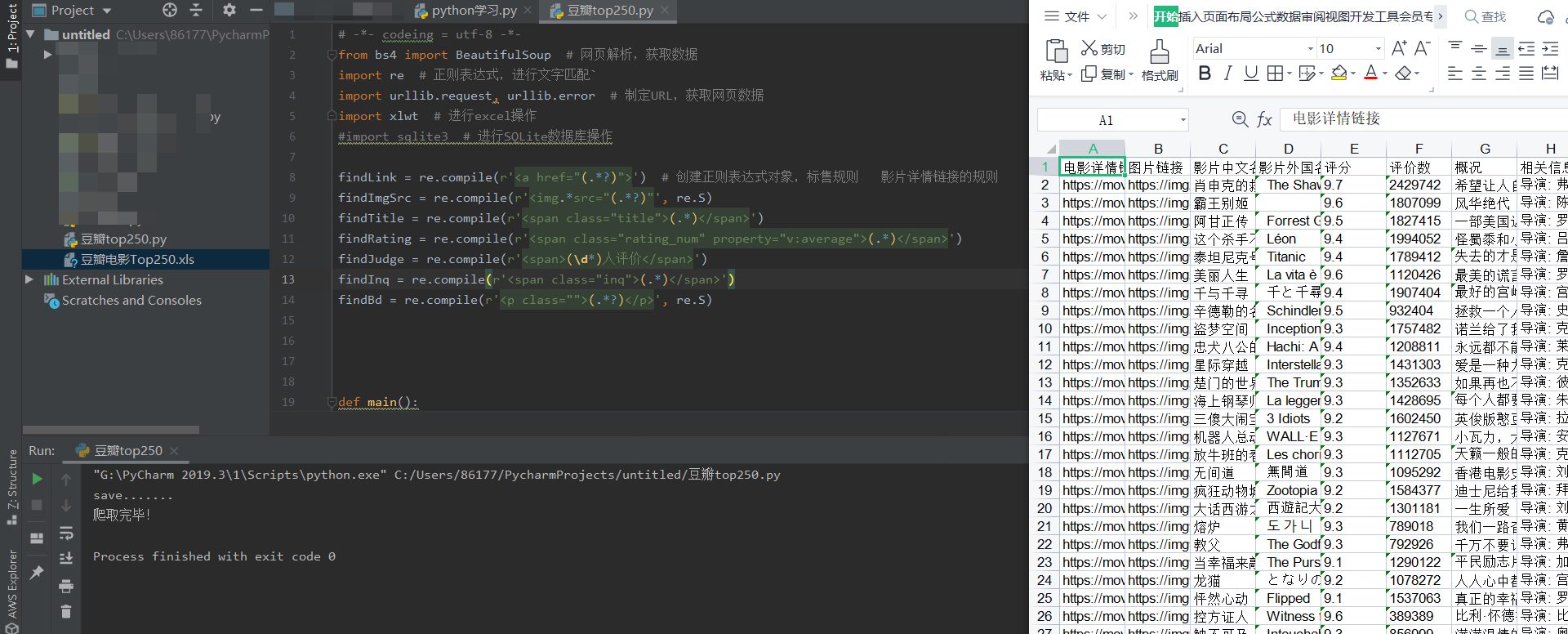Switch to python学习.py editor tab
1568x634 pixels.
coord(474,11)
